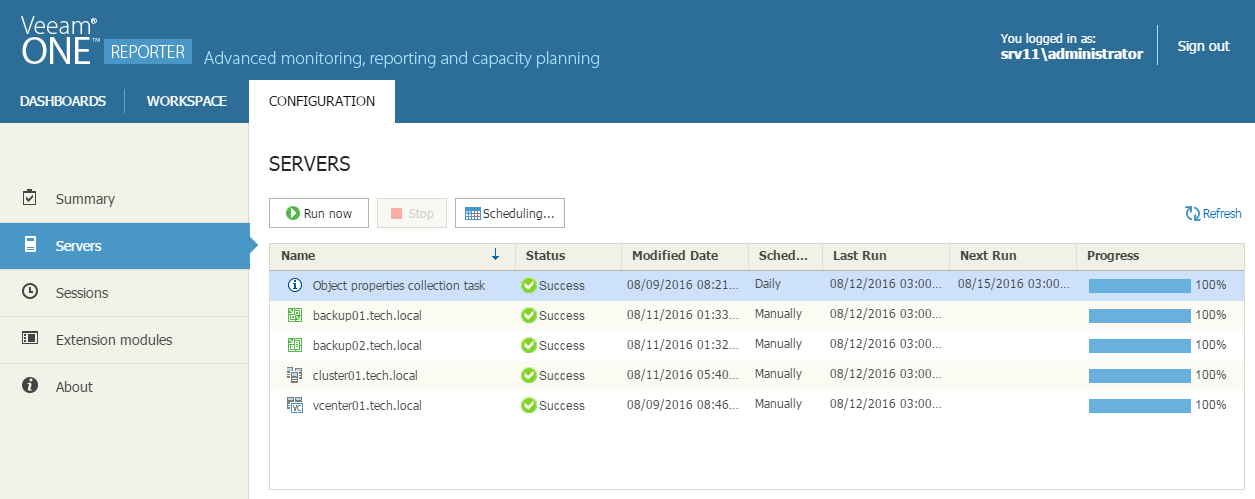Select the Object properties collection task row name

[x=399, y=285]
